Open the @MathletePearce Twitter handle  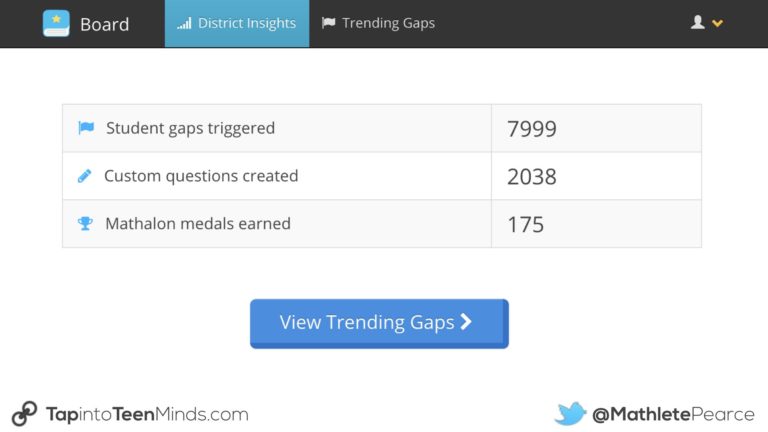(673, 414)
